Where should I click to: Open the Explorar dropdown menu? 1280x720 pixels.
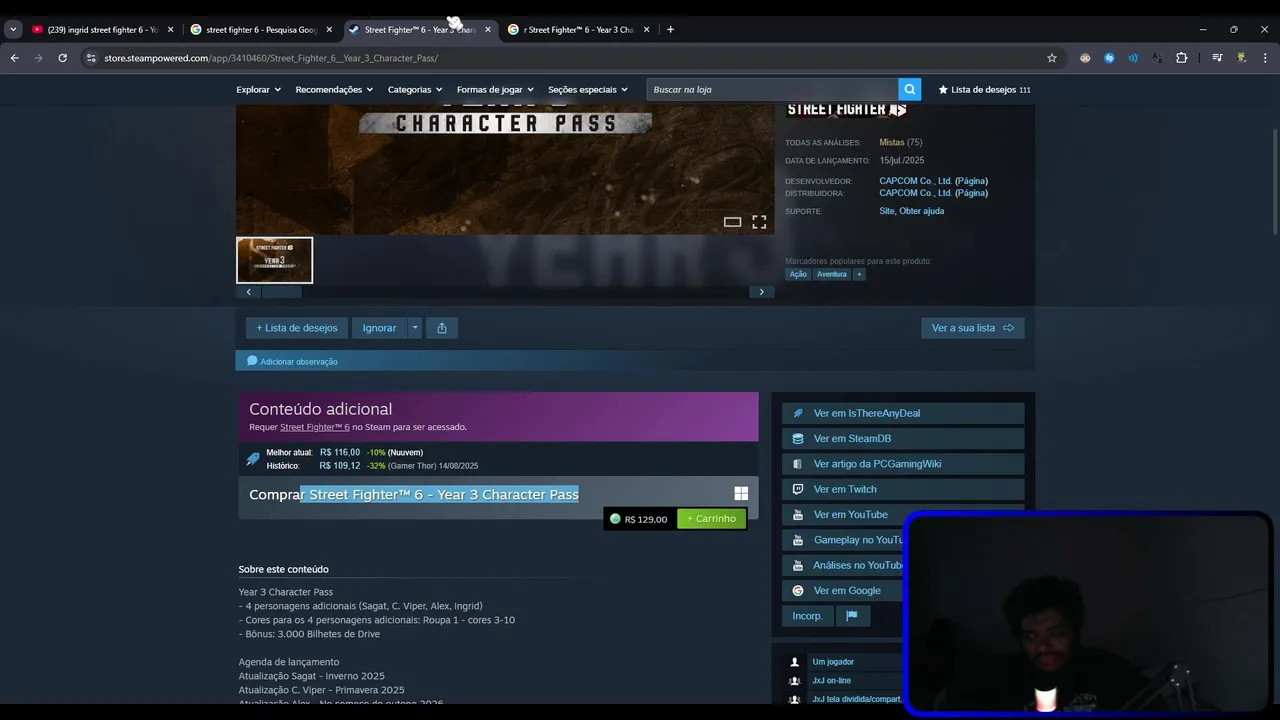(258, 89)
